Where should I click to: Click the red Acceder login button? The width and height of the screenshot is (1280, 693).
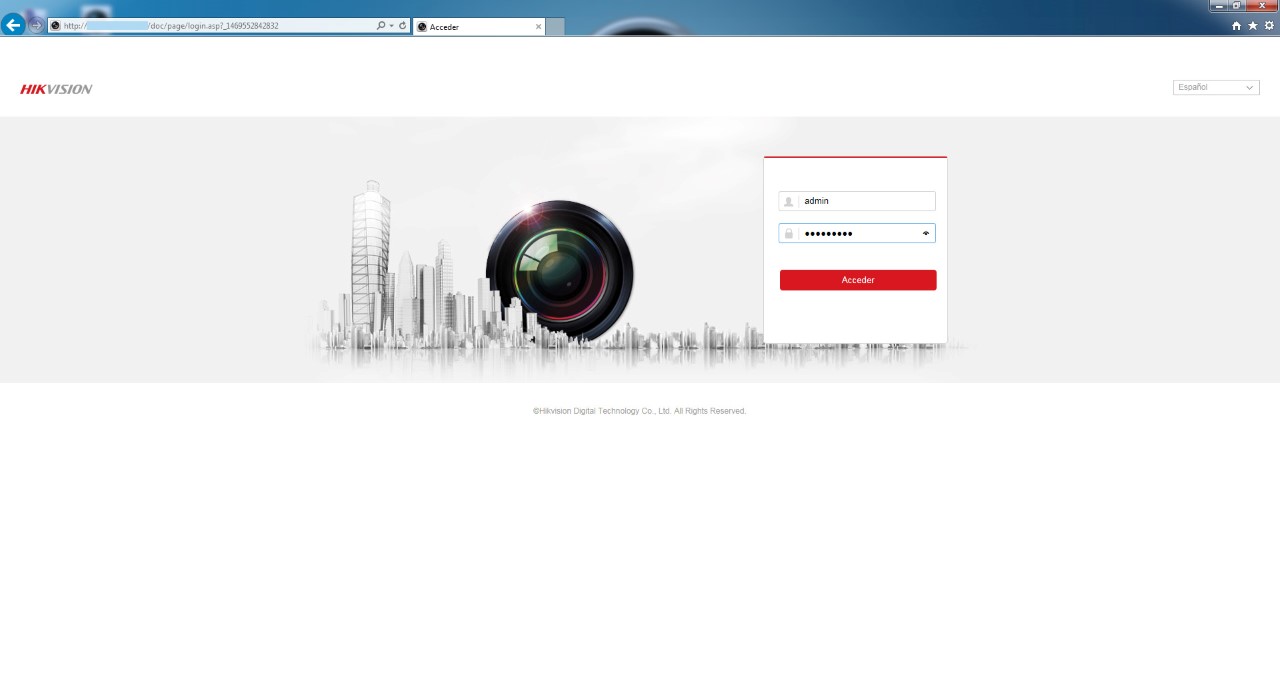pyautogui.click(x=858, y=280)
